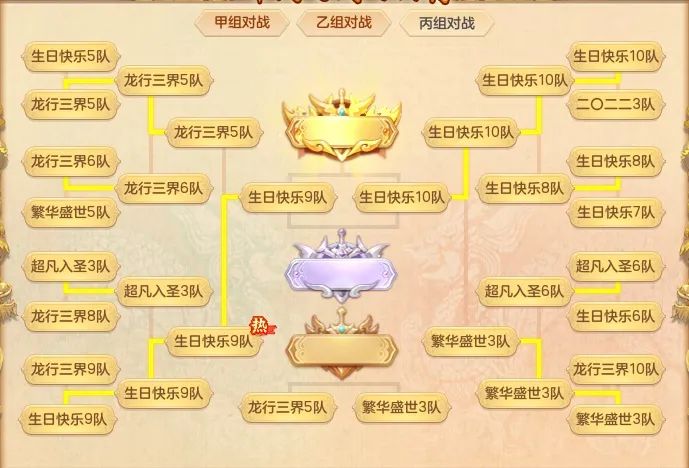Open the 丙组对战 tab
The height and width of the screenshot is (468, 689).
pyautogui.click(x=447, y=23)
